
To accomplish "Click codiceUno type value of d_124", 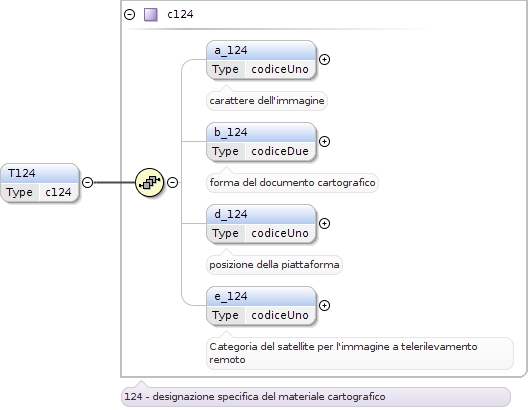I will [x=280, y=234].
